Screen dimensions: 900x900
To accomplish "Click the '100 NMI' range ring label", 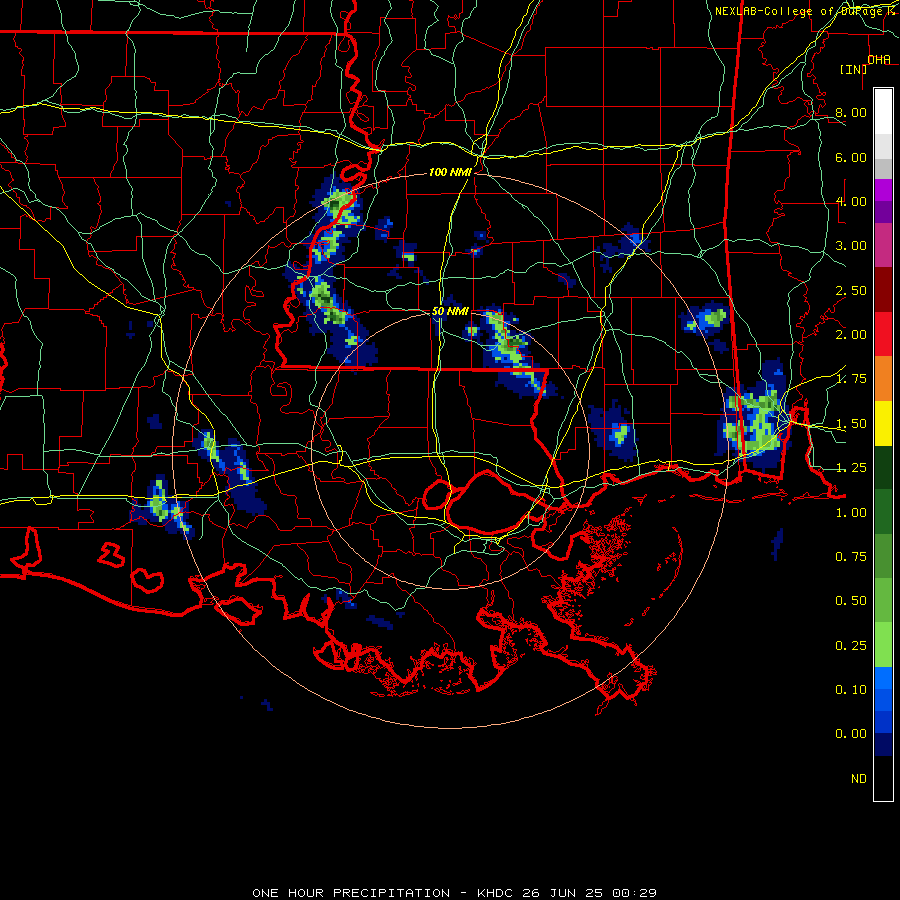I will (451, 172).
